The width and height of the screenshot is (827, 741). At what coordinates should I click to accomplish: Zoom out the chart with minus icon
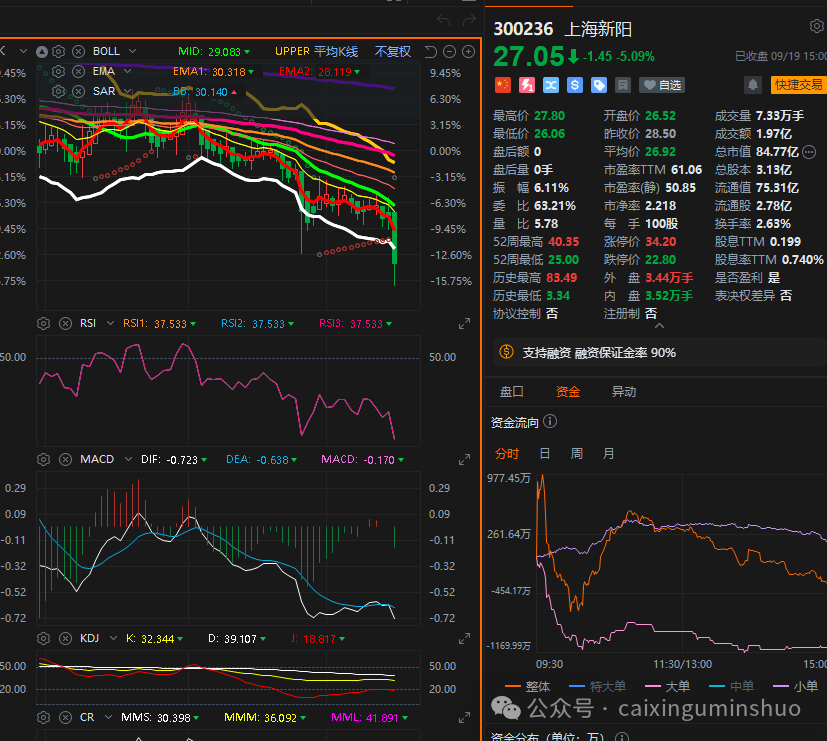point(450,51)
